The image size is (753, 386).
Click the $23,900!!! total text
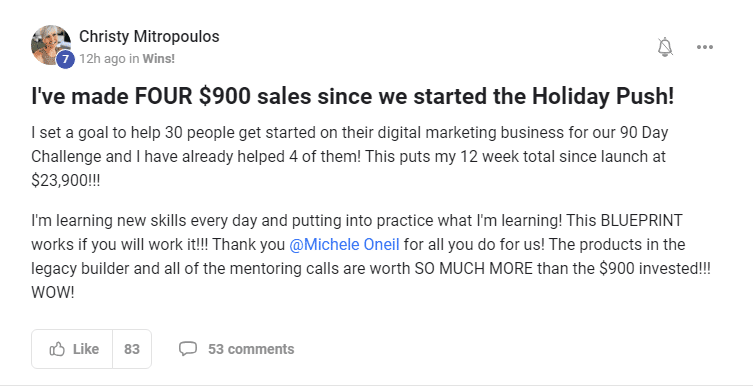point(66,181)
